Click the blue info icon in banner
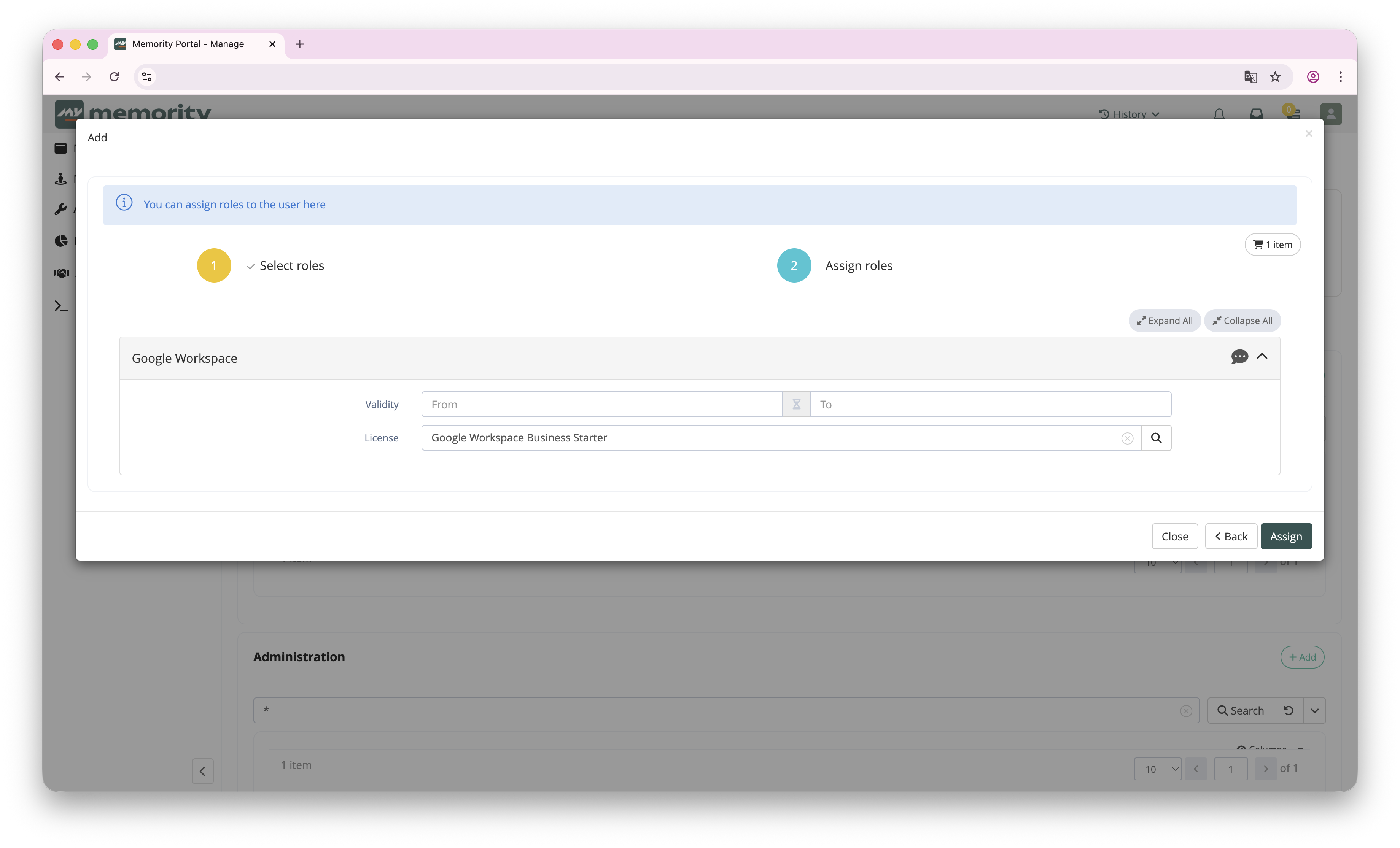The width and height of the screenshot is (1400, 848). point(124,203)
